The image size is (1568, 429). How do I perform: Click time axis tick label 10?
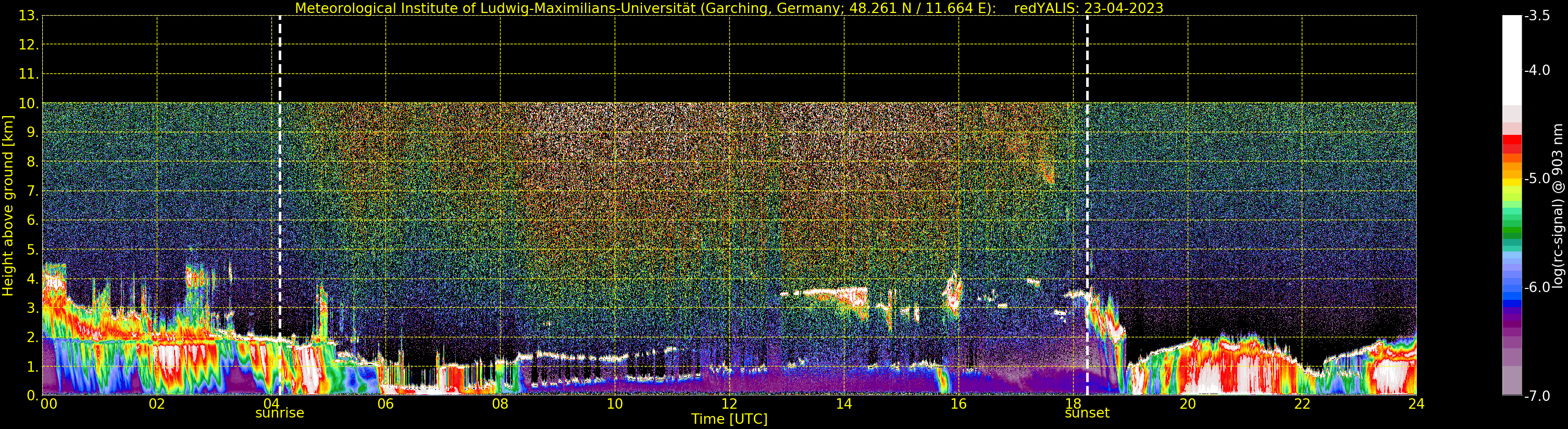[x=615, y=404]
